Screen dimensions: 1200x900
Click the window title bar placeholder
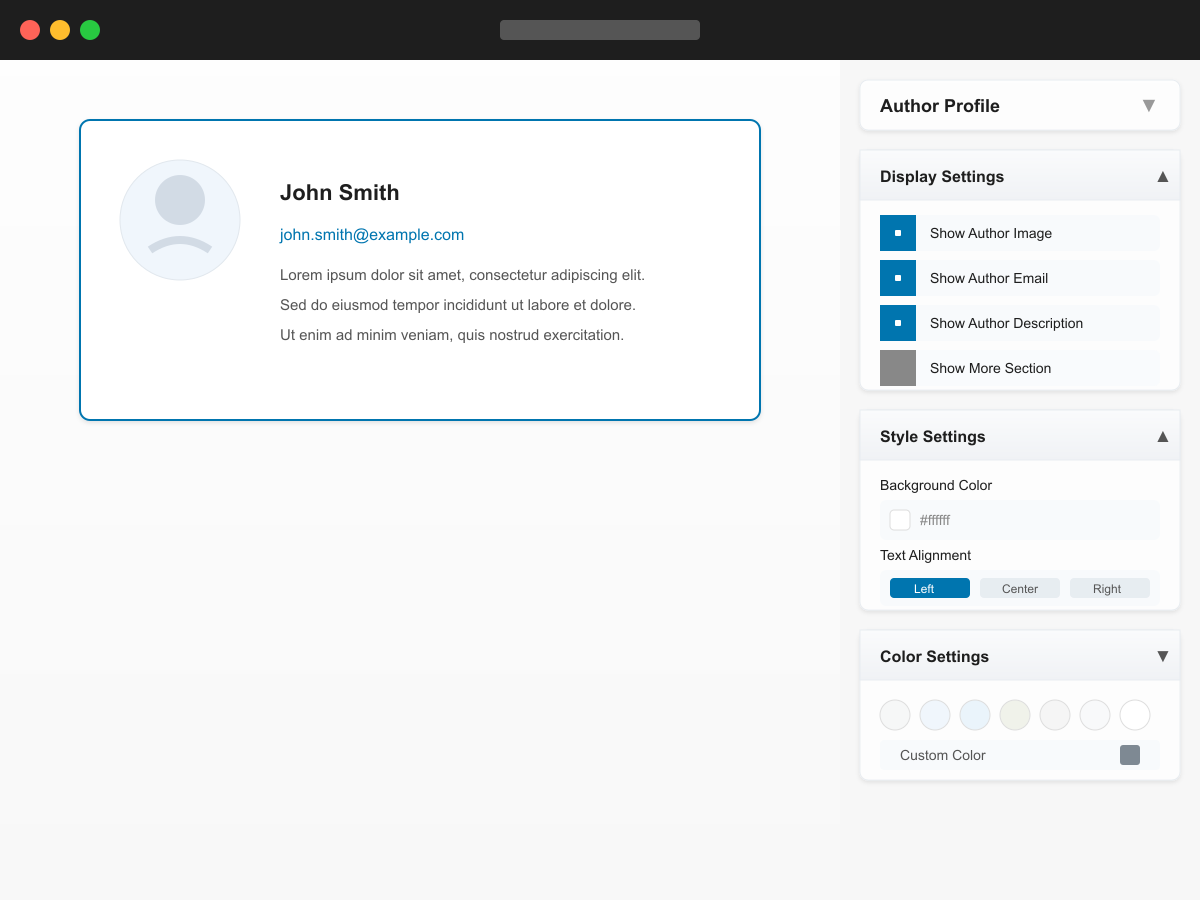pyautogui.click(x=600, y=30)
